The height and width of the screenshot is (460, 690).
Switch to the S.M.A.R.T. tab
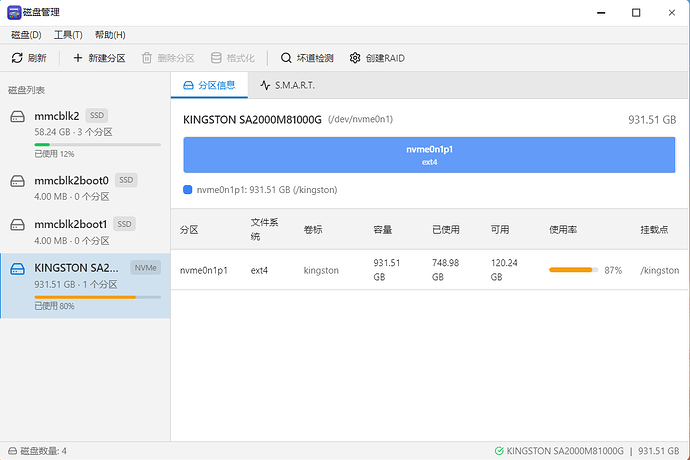click(287, 85)
